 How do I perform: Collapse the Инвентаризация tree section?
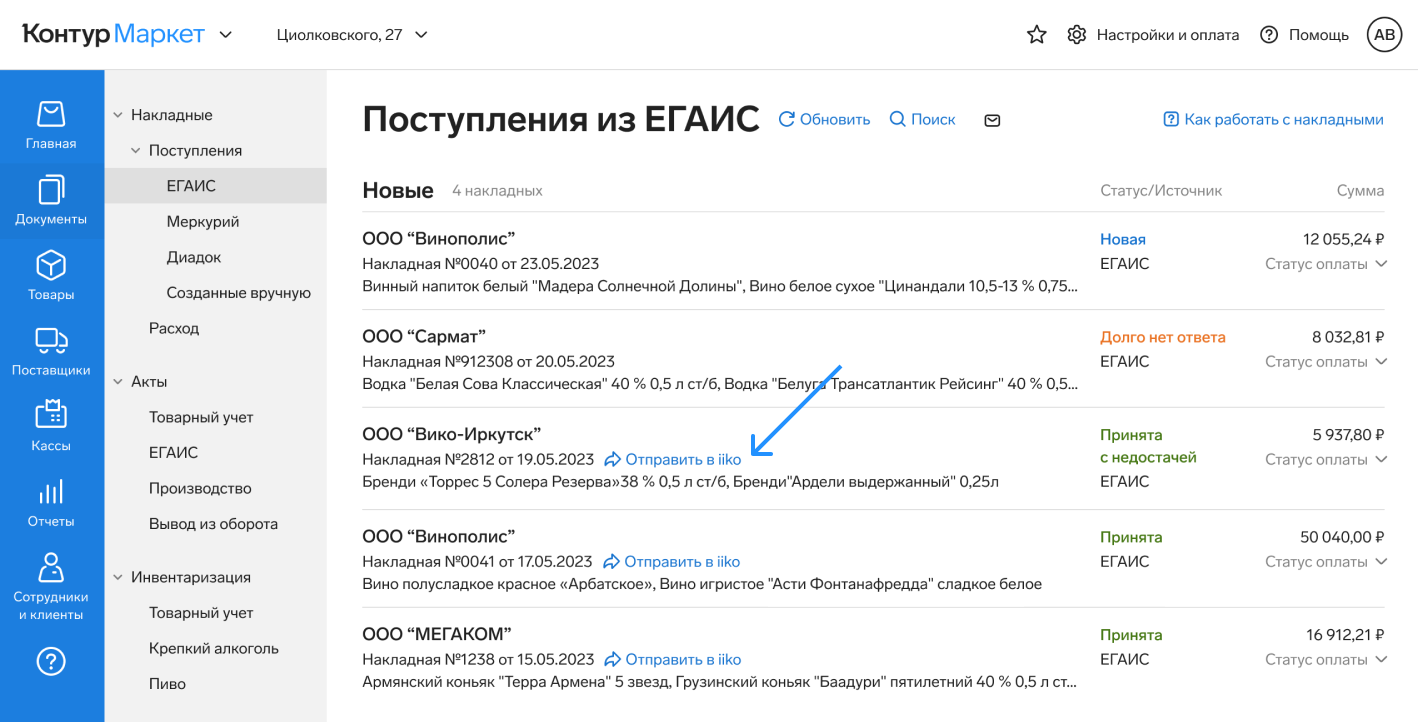[118, 578]
